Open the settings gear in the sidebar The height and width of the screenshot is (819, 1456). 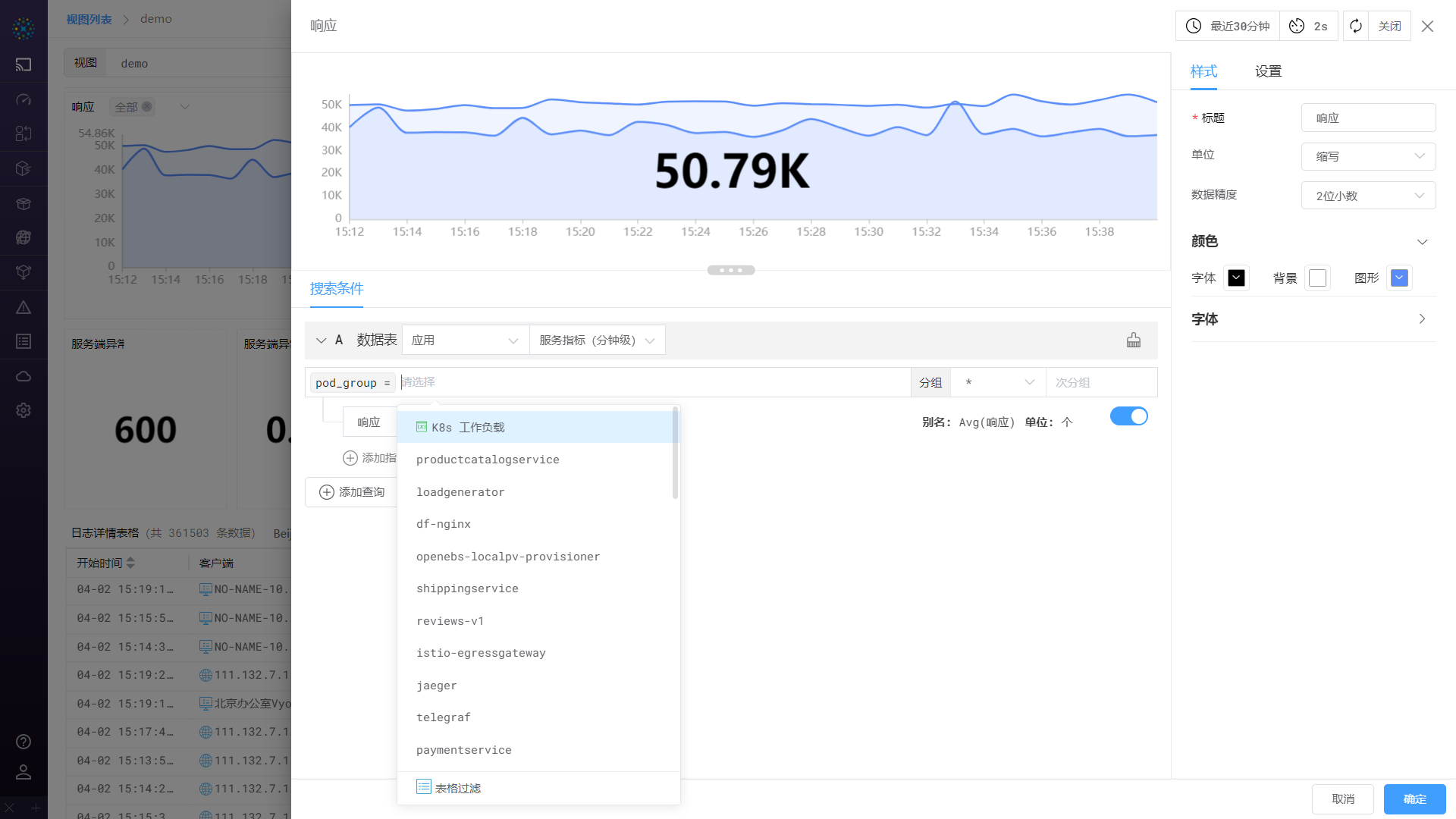[24, 410]
